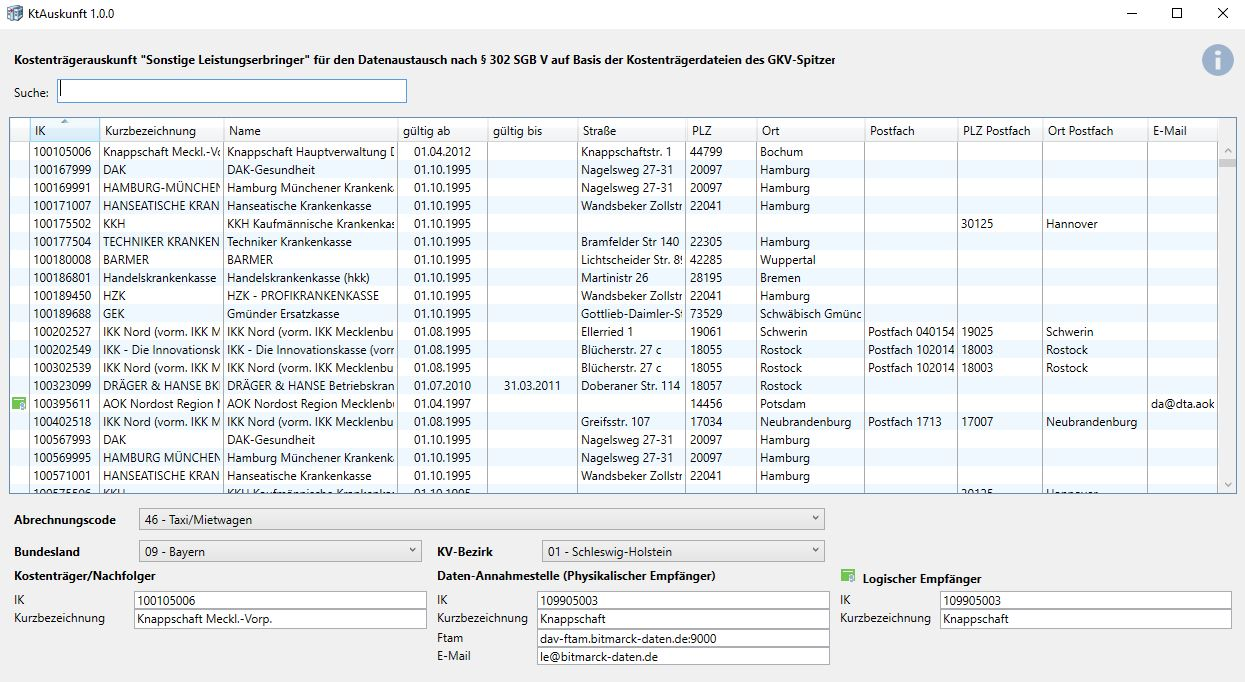This screenshot has height=682, width=1245.
Task: Select the row with IK 100169991
Action: pyautogui.click(x=614, y=188)
